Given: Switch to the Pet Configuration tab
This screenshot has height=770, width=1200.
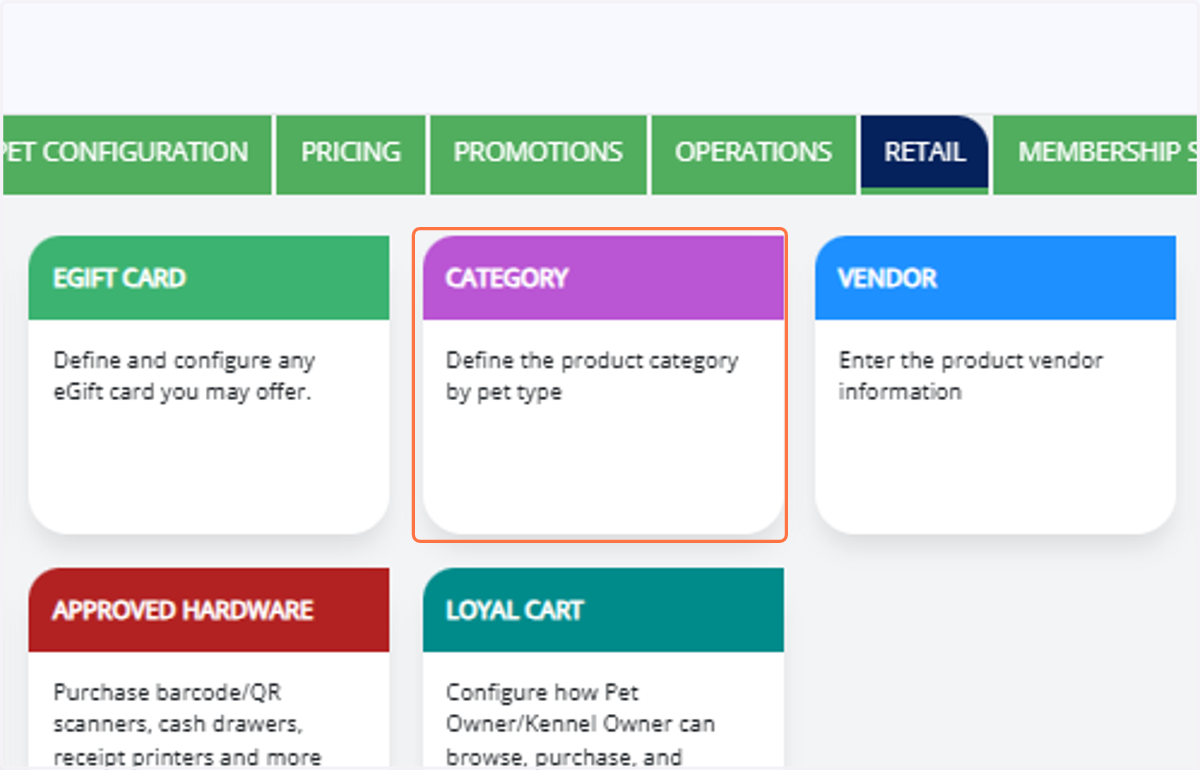Looking at the screenshot, I should pyautogui.click(x=137, y=155).
